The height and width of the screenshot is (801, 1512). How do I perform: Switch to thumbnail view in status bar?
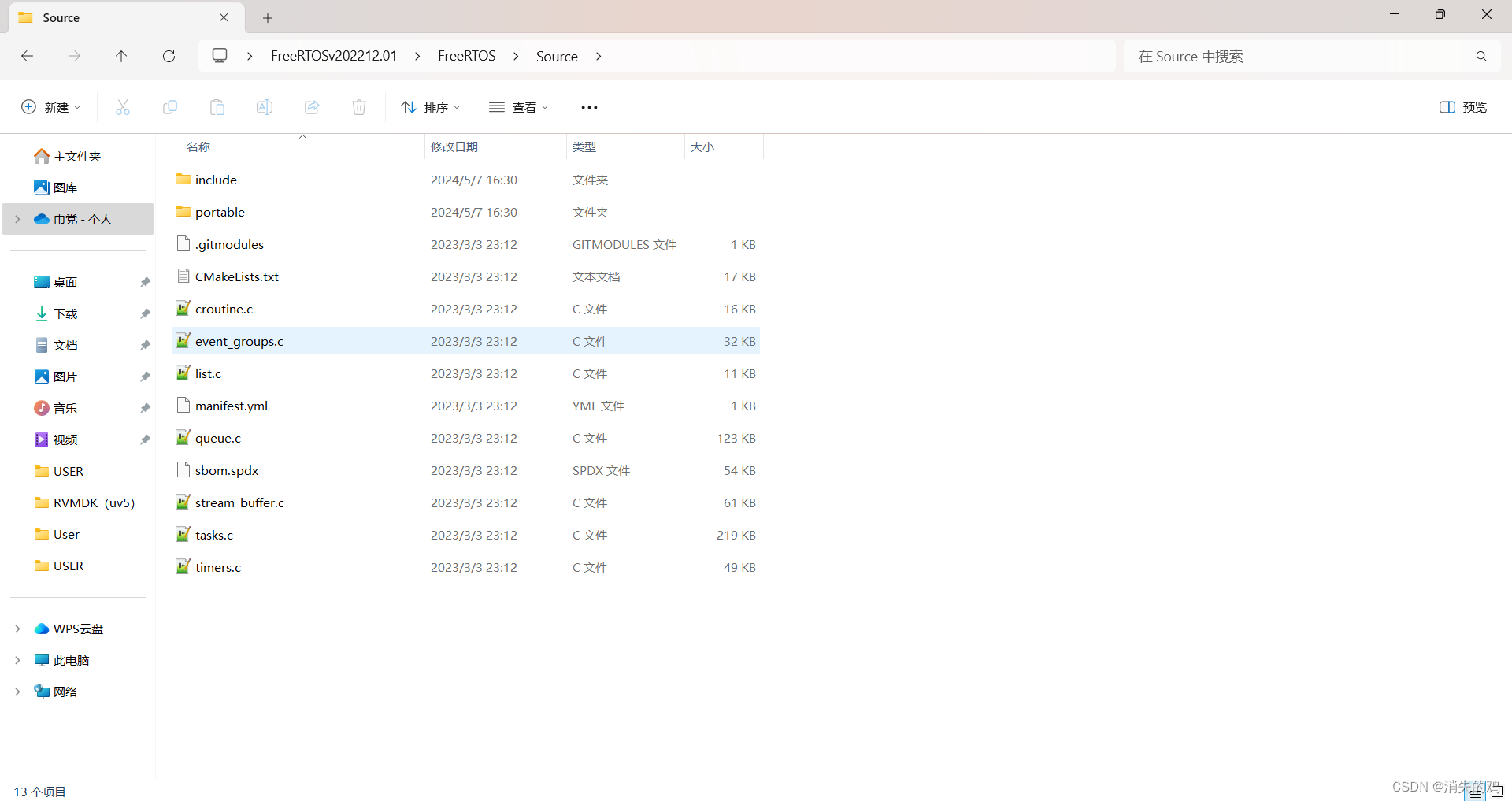click(x=1495, y=791)
